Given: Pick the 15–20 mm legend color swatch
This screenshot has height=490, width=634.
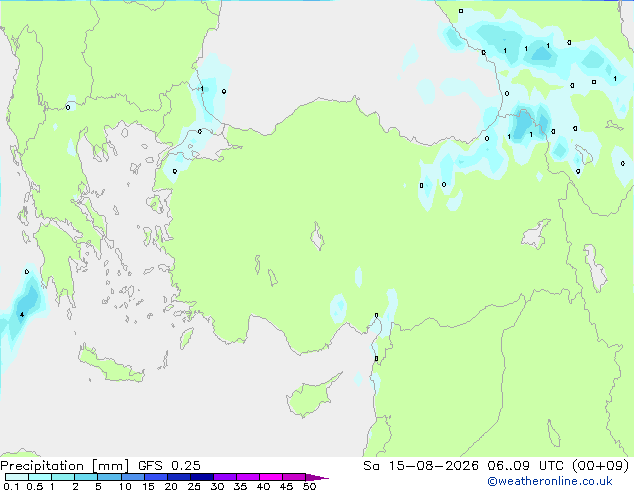Looking at the screenshot, I should tap(156, 477).
